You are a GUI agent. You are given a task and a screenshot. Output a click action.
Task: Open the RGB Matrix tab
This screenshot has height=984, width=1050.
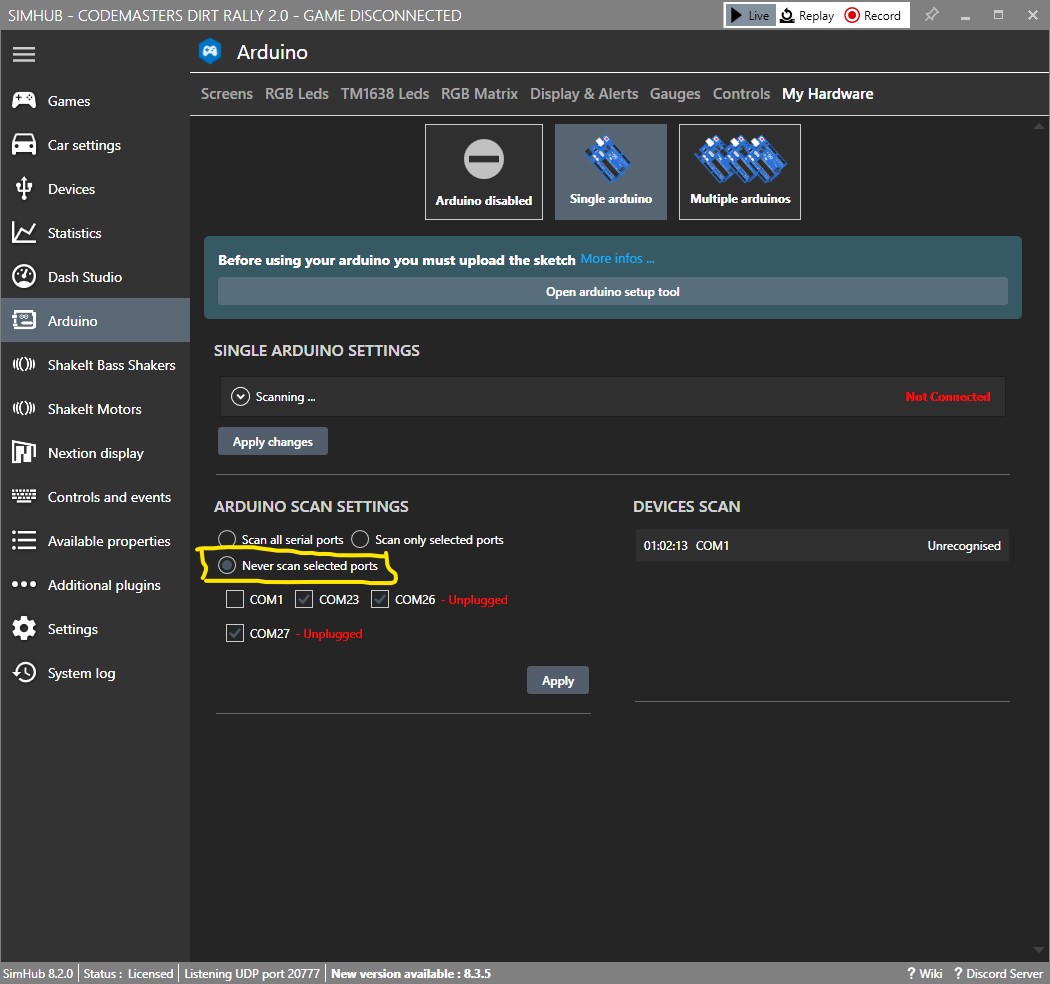(x=479, y=94)
